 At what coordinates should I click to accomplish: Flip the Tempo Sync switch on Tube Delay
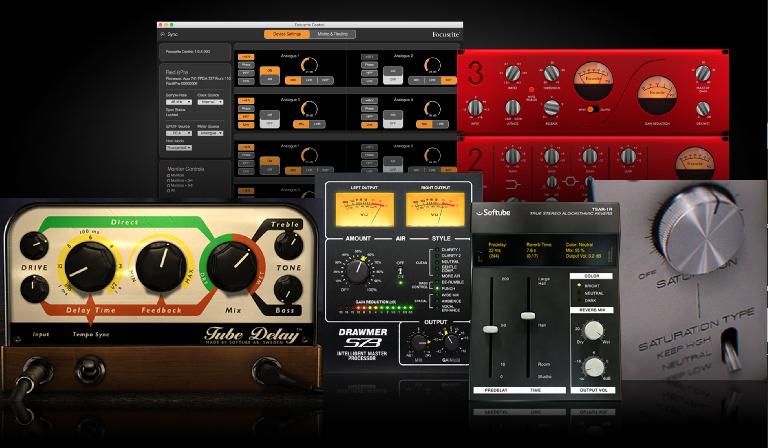[x=90, y=369]
